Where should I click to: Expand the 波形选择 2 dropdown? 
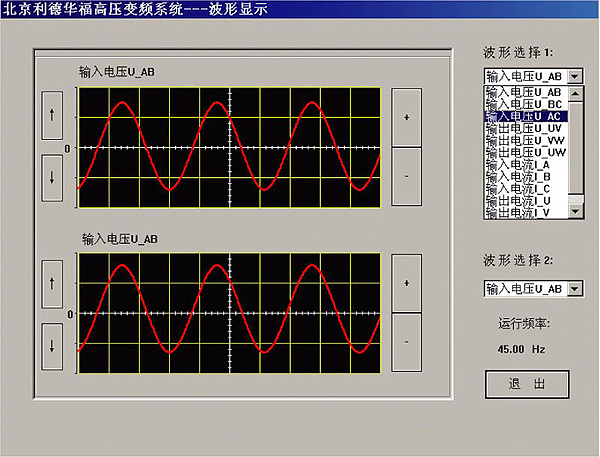(x=573, y=289)
